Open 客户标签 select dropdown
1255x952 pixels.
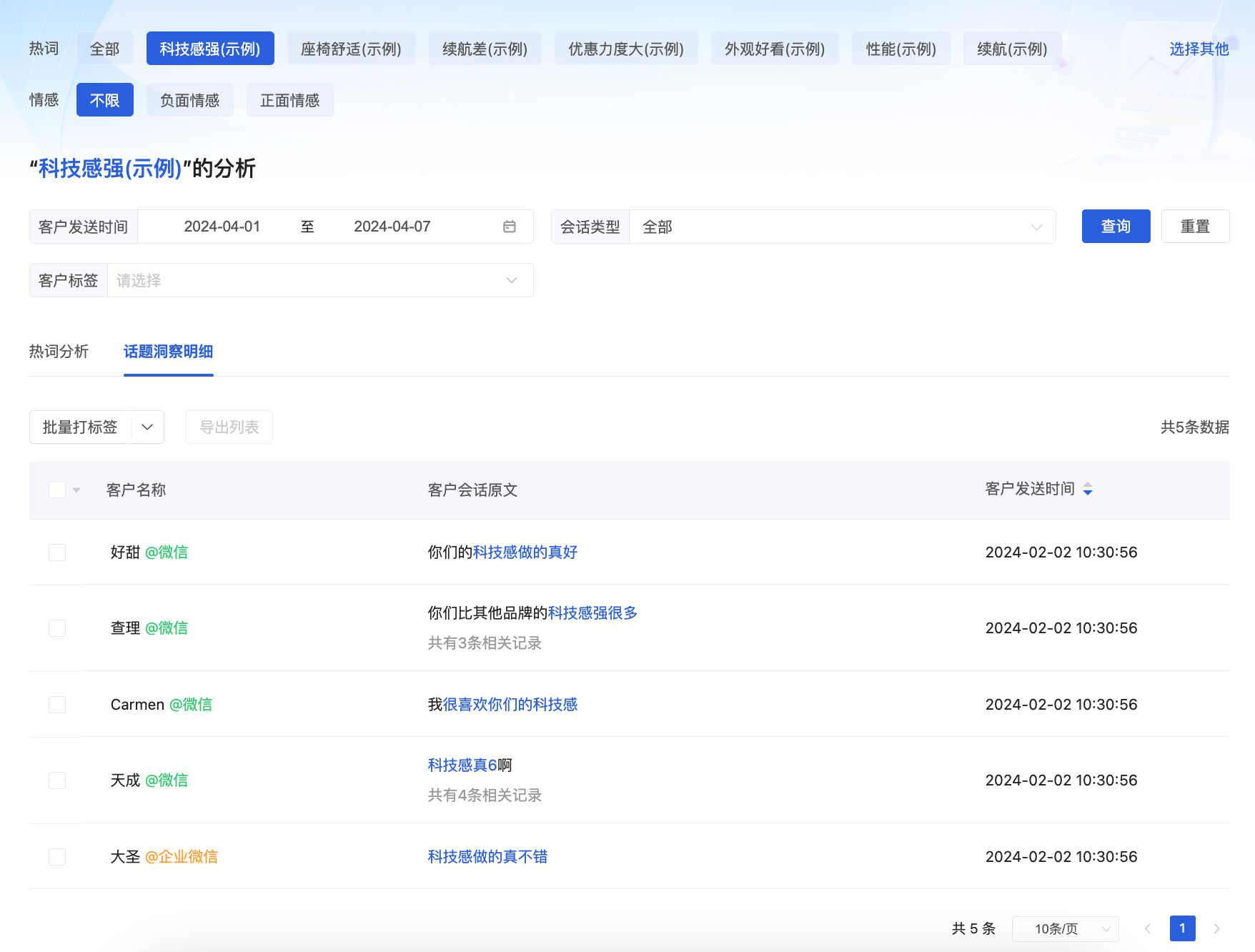coord(320,280)
